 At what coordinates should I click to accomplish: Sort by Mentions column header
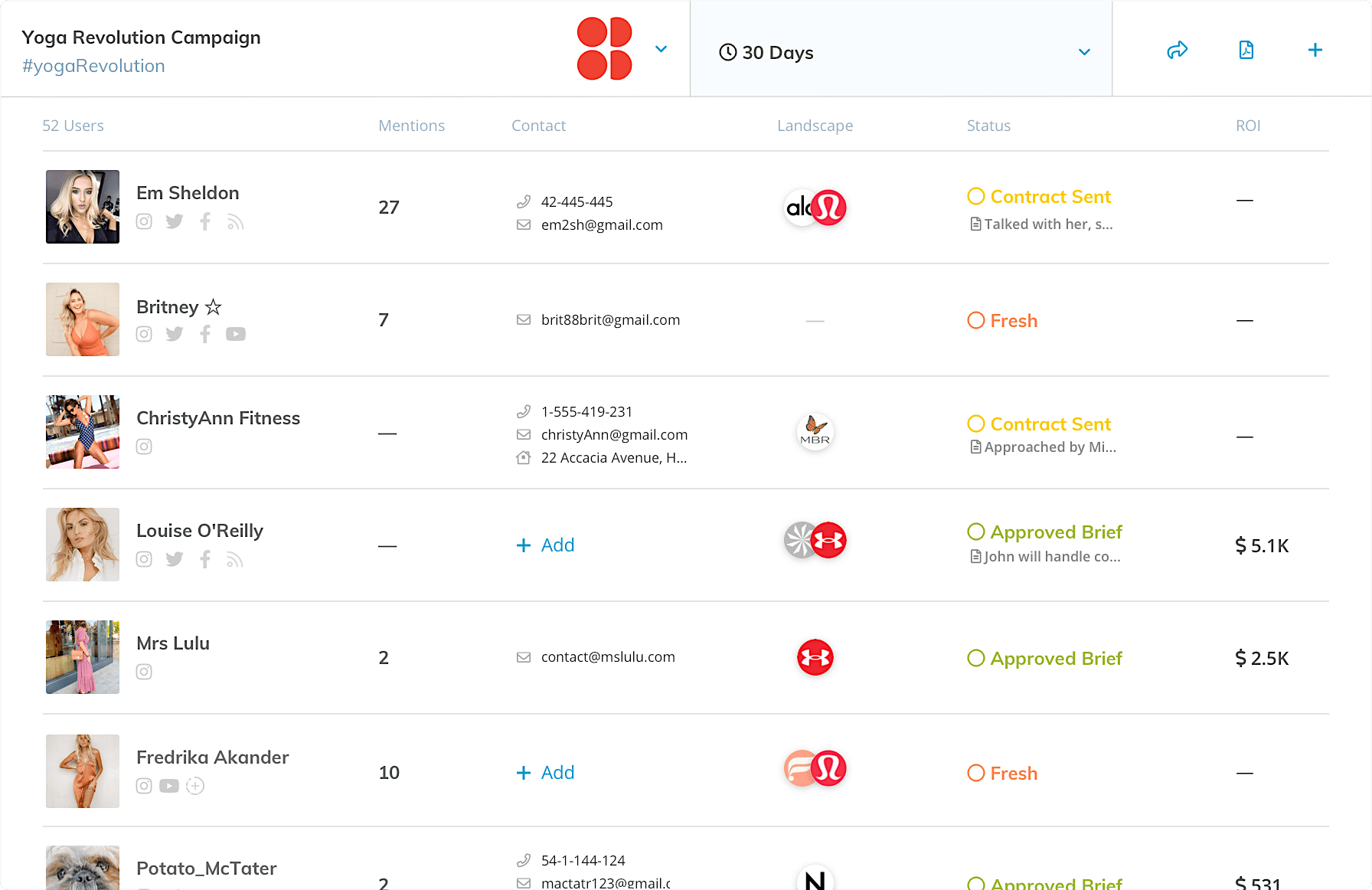point(412,126)
